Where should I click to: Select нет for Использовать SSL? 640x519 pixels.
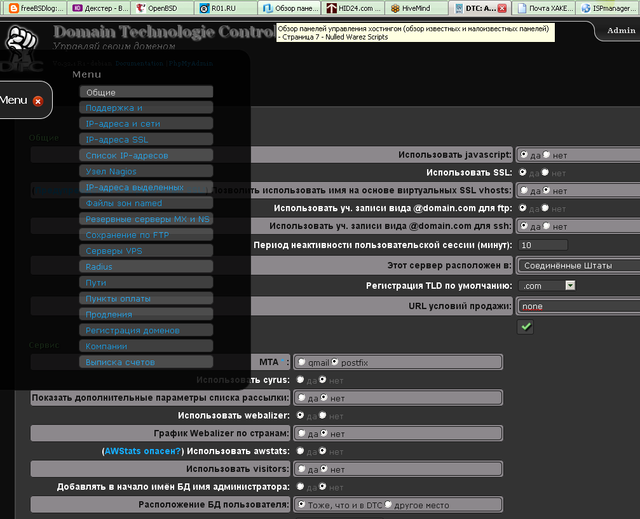tap(545, 173)
